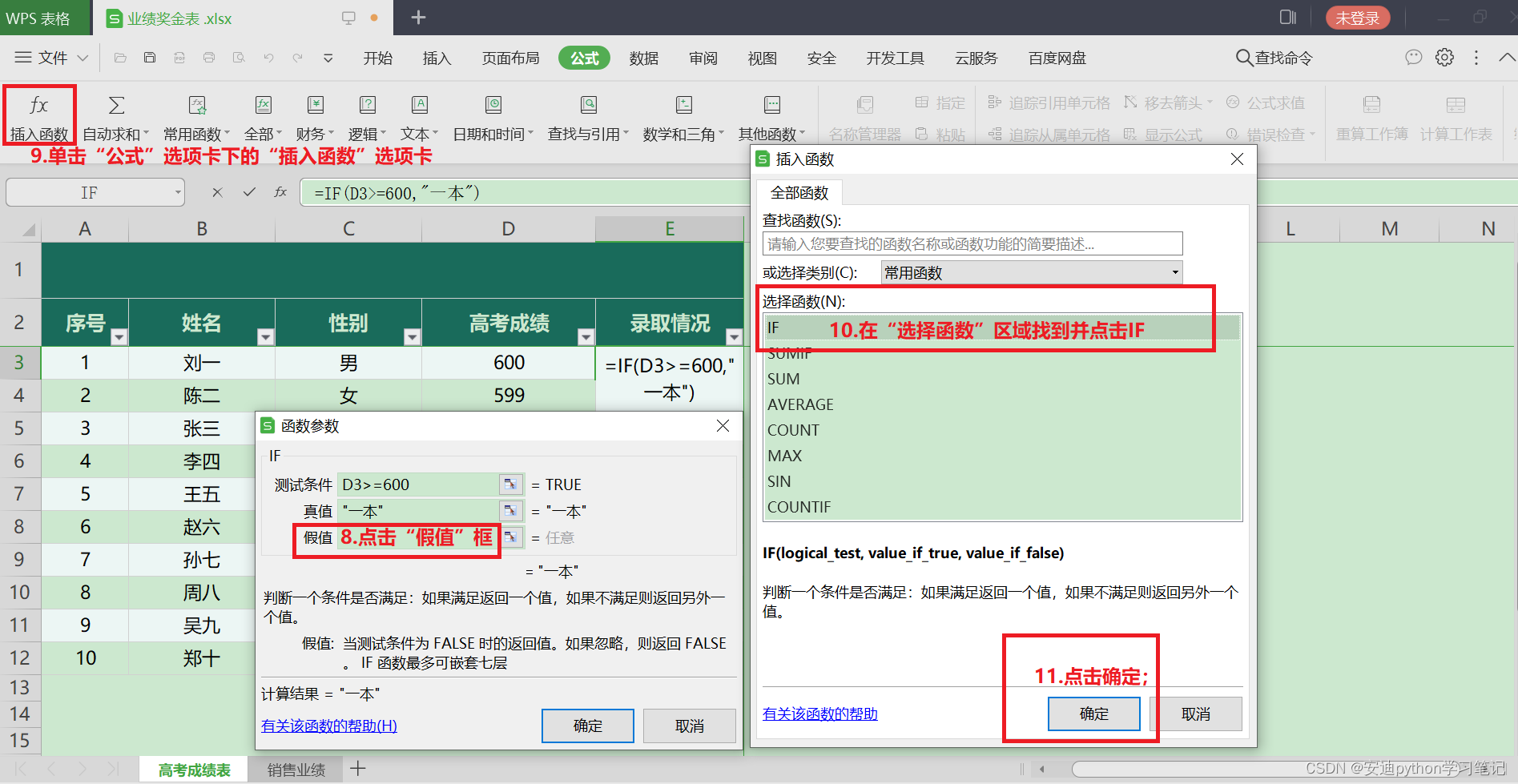Screen dimensions: 1518x784
Task: Select SIN in the function list
Action: (x=1001, y=481)
